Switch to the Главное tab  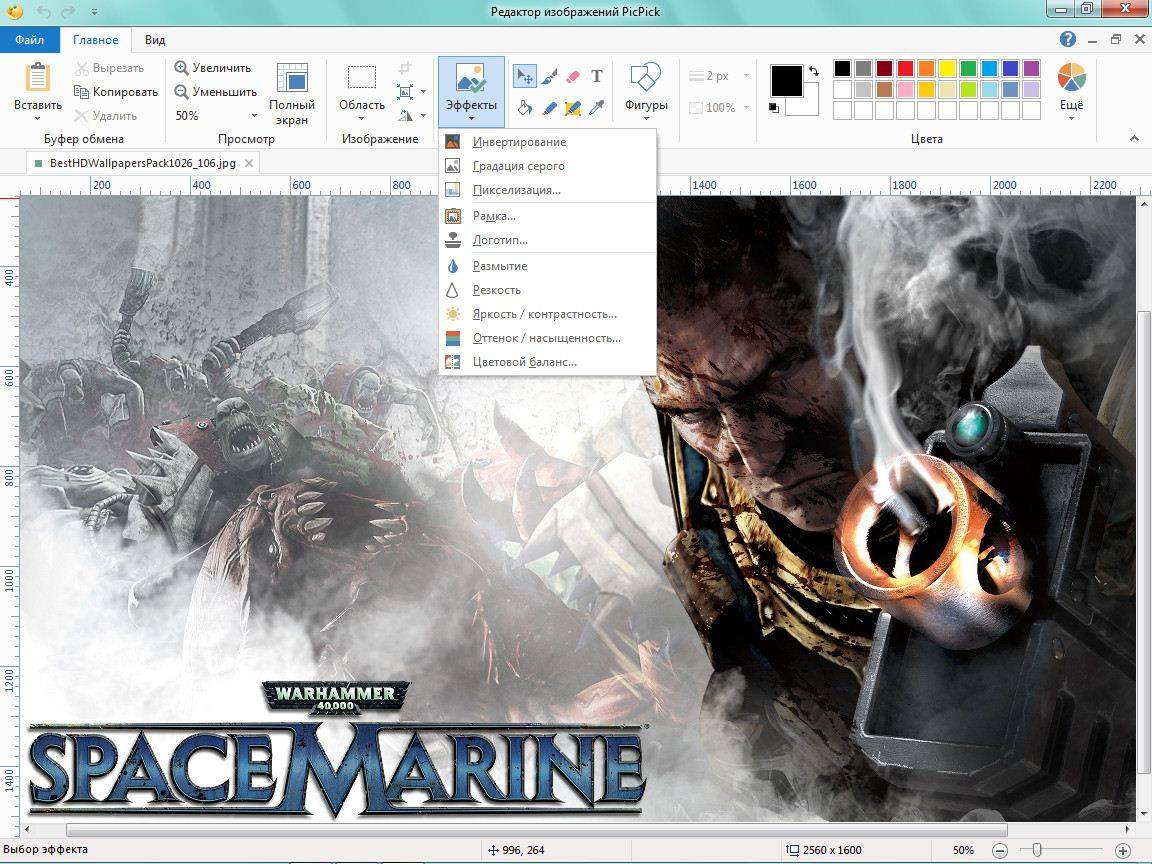pos(96,40)
